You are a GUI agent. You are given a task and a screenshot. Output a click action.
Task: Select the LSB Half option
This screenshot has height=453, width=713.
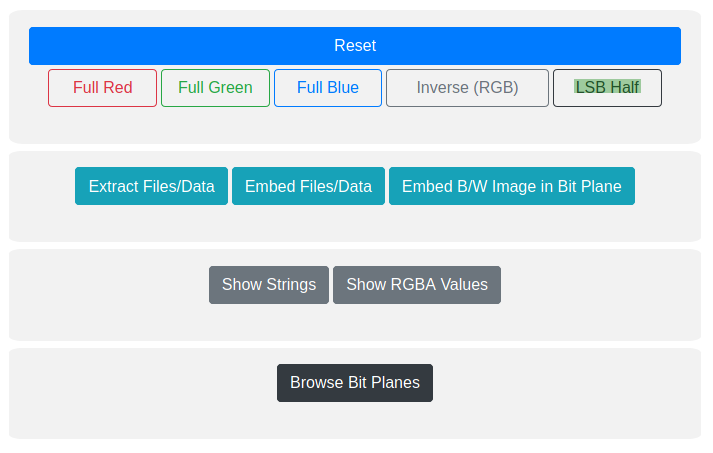coord(607,88)
